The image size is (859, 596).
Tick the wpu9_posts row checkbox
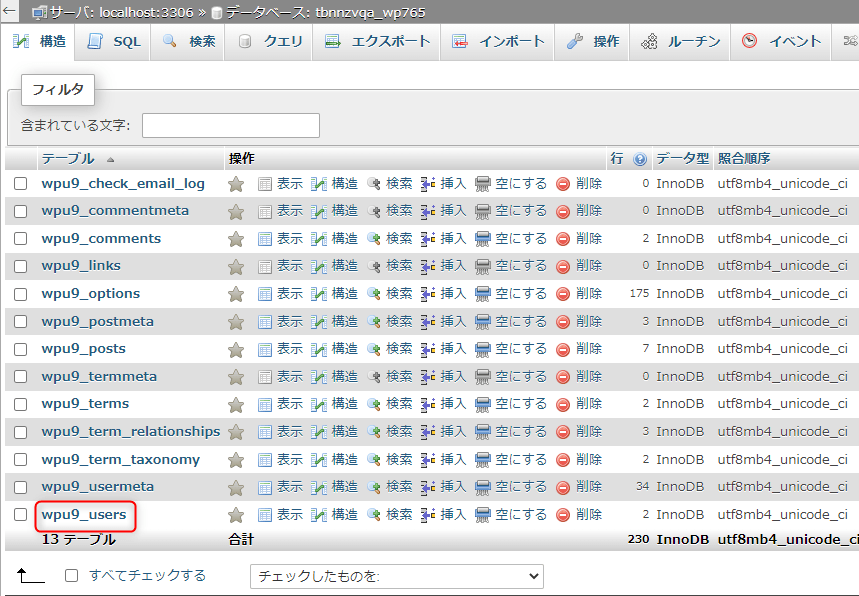20,349
